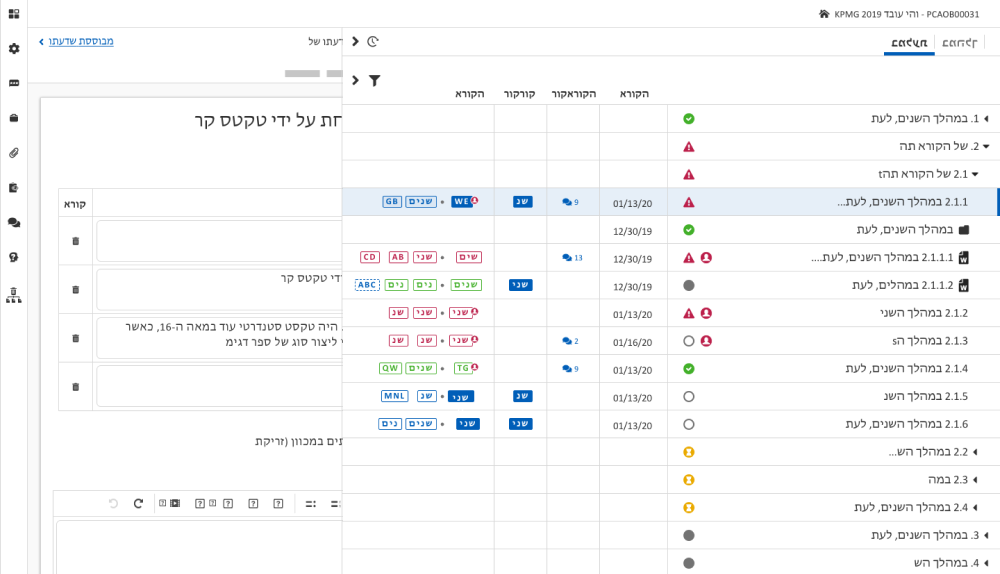Switch to the inactive tab at top right
1000x574 pixels.
960,43
